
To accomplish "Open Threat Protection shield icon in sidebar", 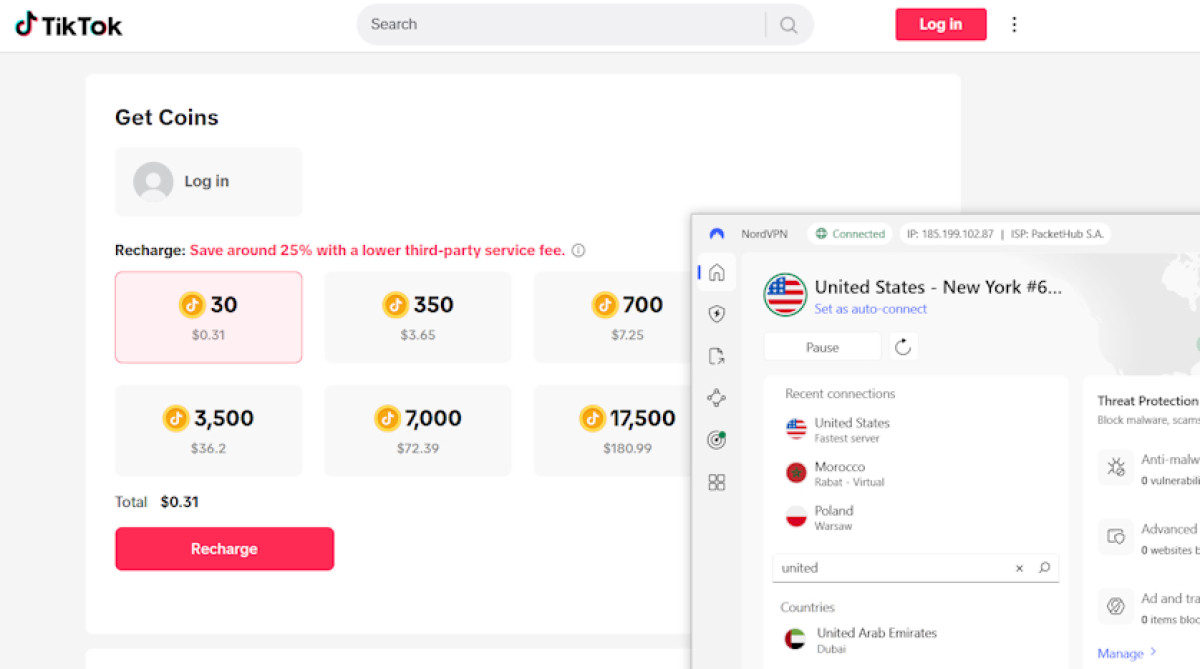I will coord(716,314).
